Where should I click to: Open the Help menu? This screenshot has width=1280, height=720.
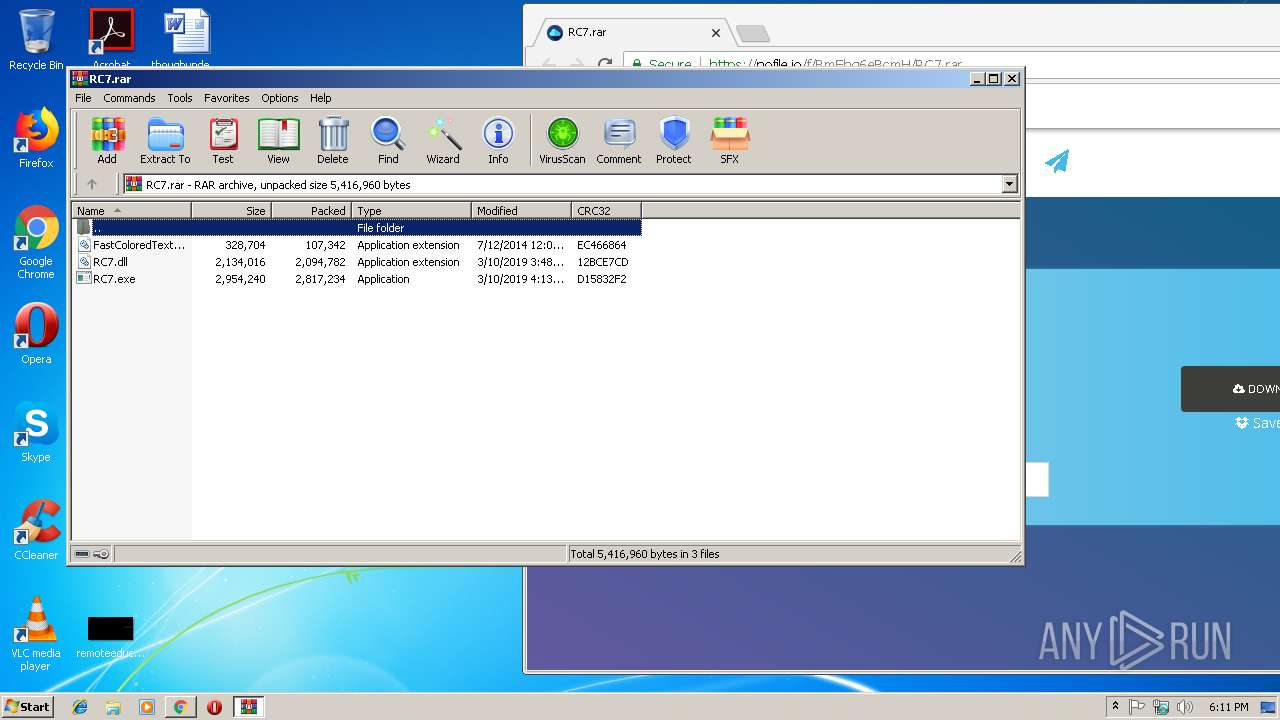[x=320, y=98]
